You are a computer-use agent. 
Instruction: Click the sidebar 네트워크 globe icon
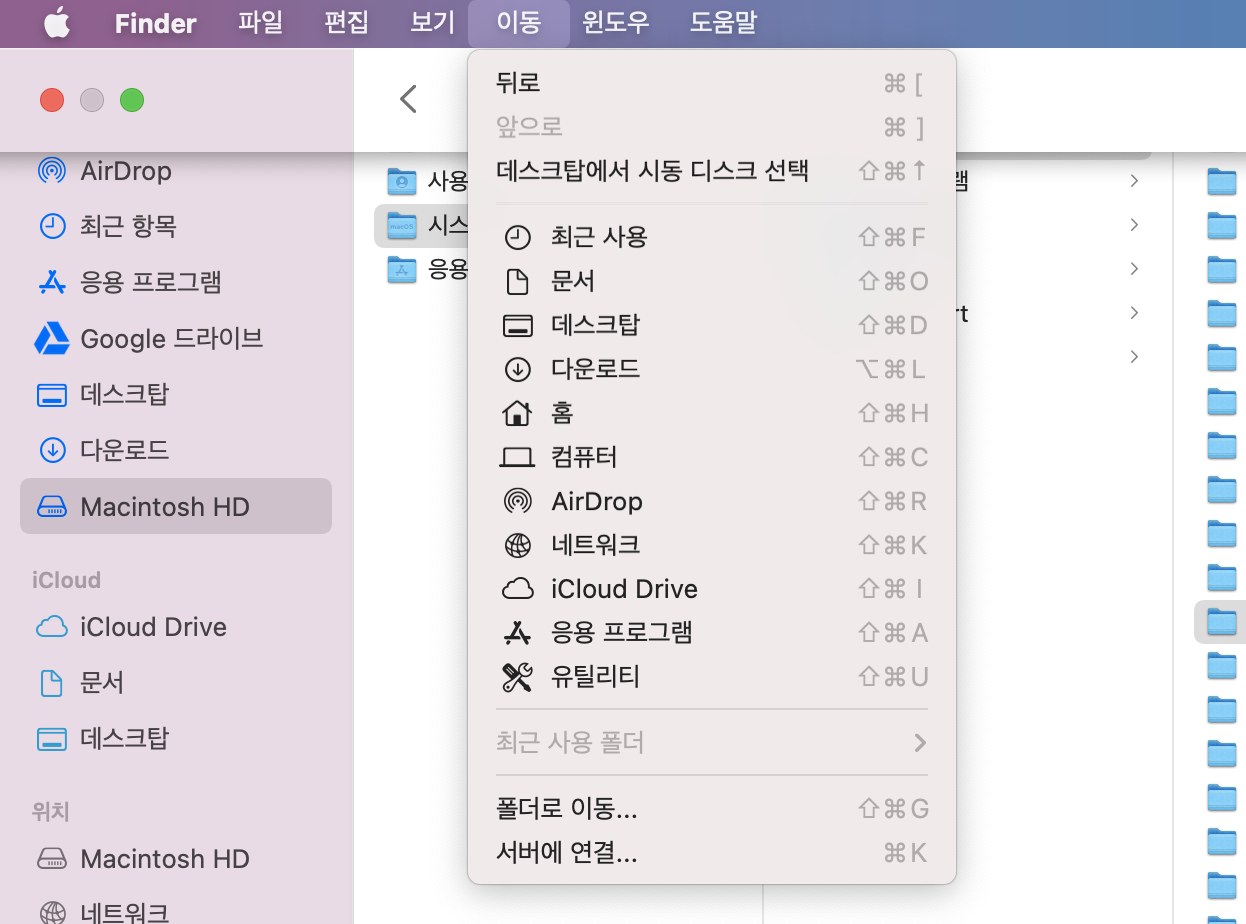(x=52, y=912)
